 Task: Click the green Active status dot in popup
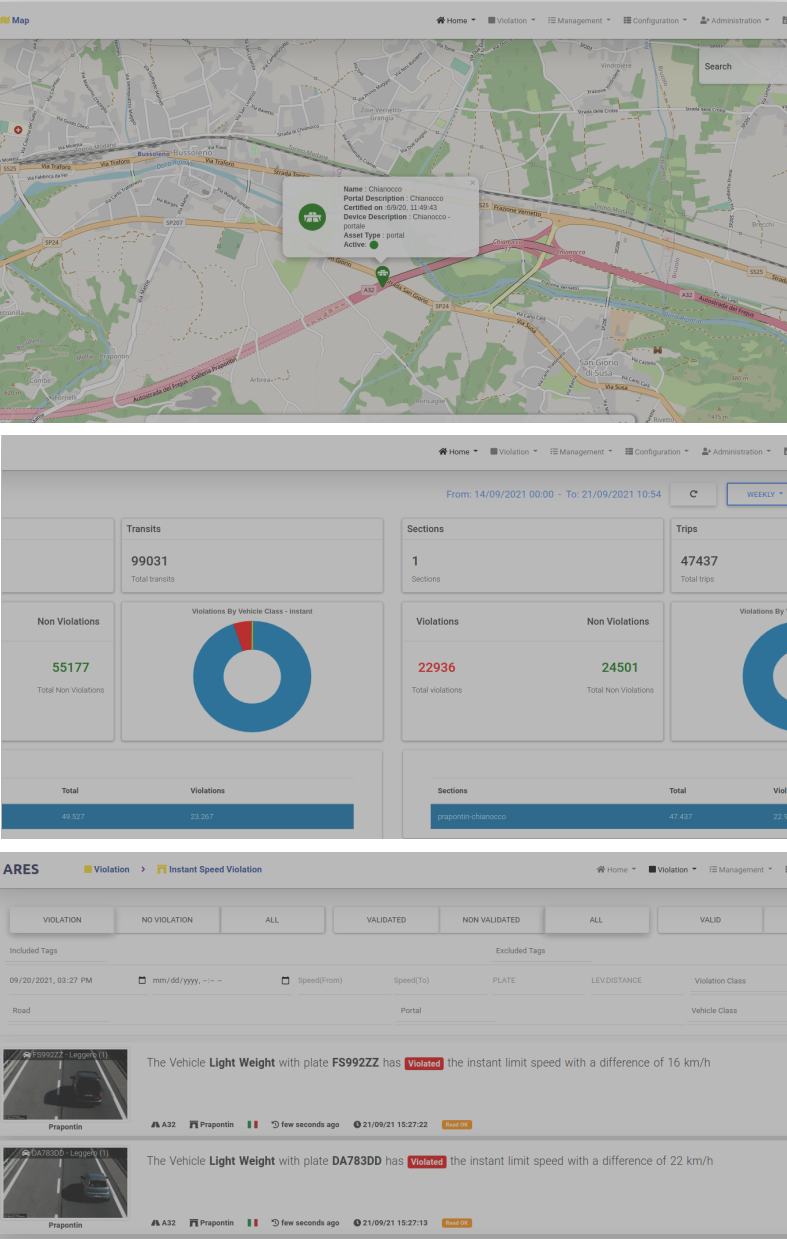pyautogui.click(x=374, y=244)
